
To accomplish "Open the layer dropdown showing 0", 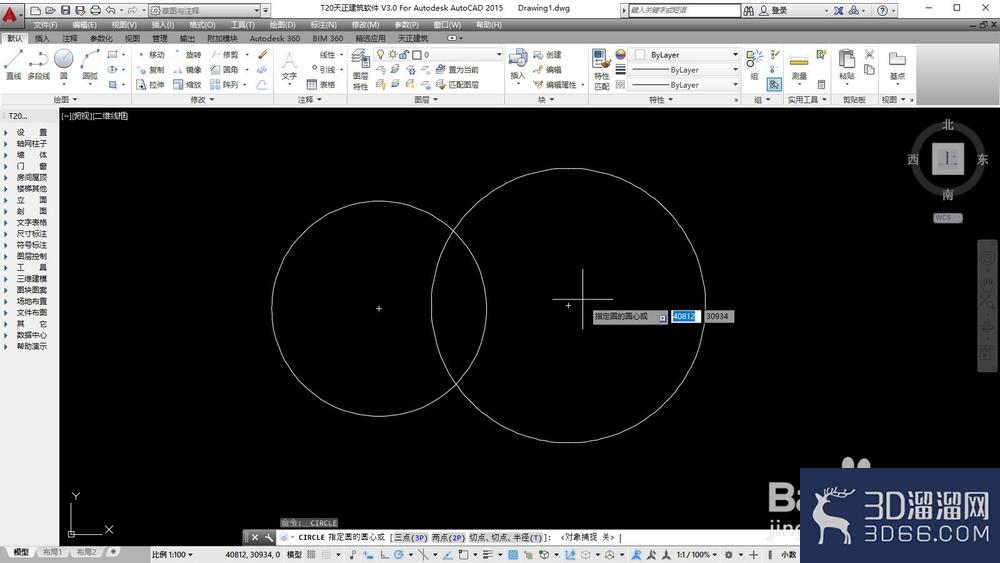I will tap(439, 55).
